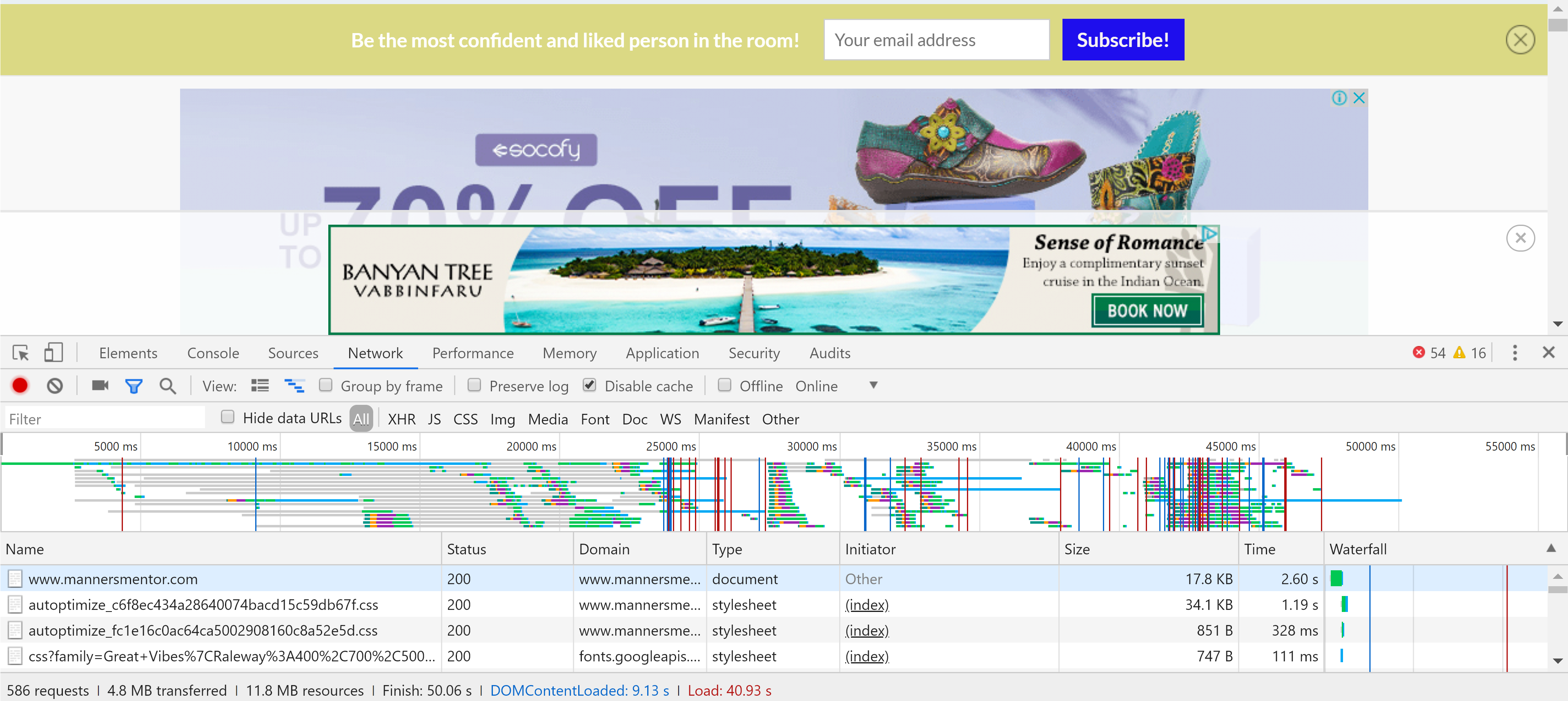Click BOOK NOW on Banyan Tree ad
This screenshot has width=1568, height=701.
point(1147,310)
